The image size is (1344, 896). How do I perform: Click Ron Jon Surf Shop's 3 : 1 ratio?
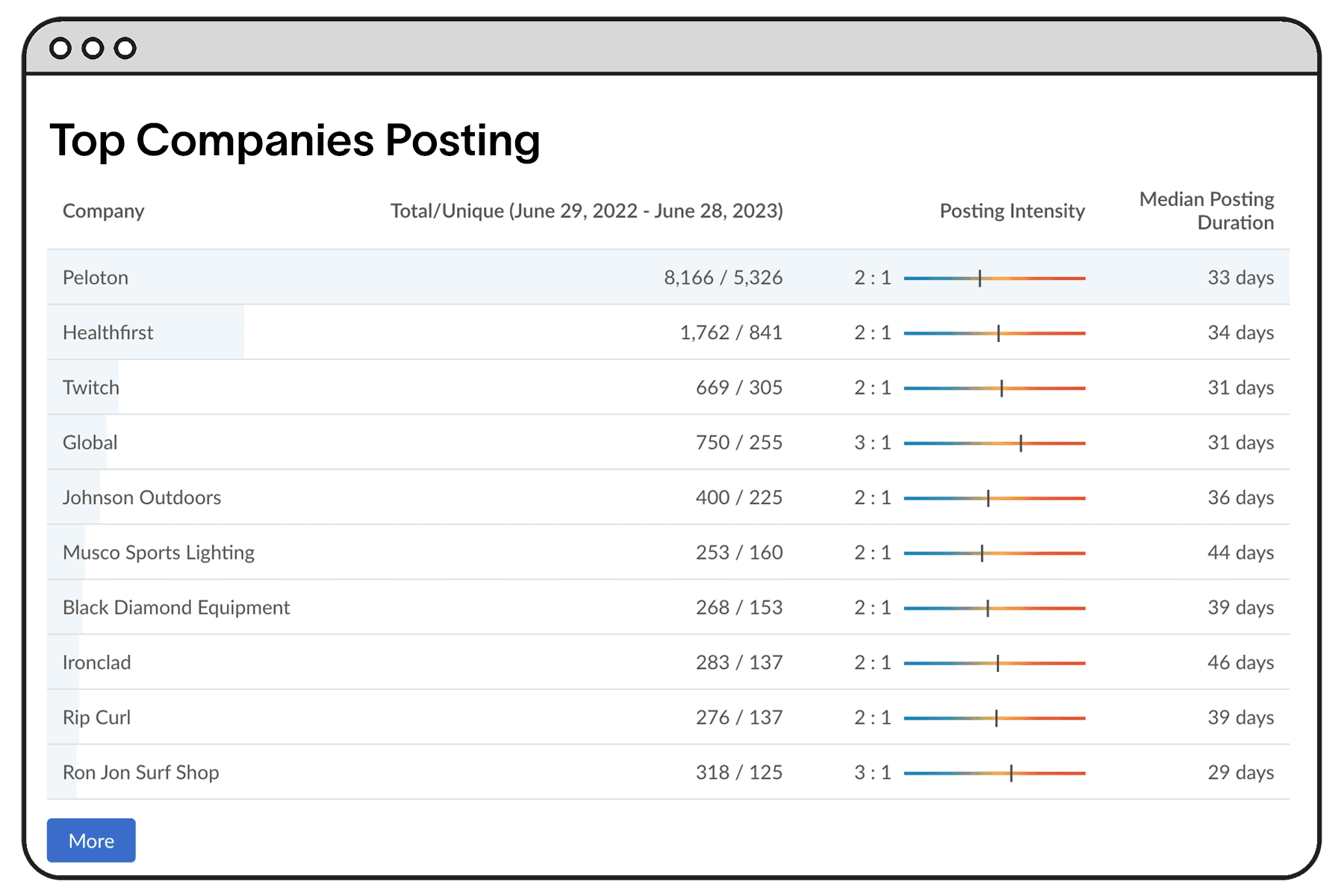[873, 772]
